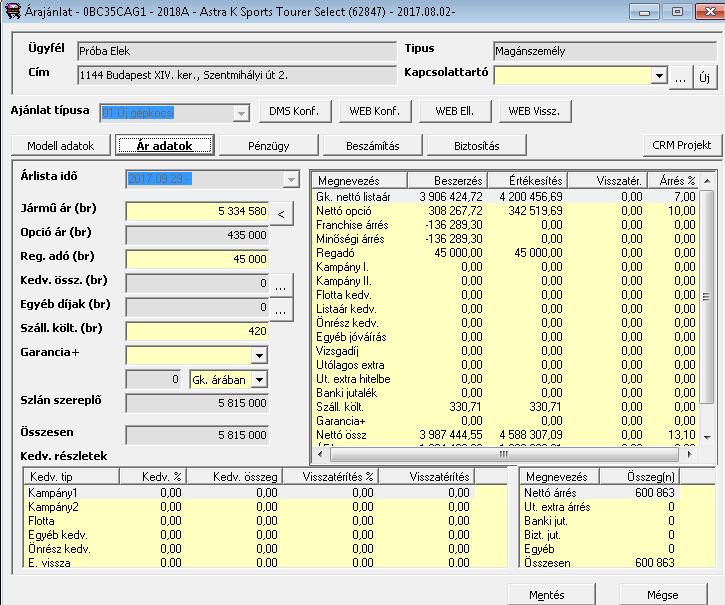Viewport: 725px width, 605px height.
Task: Click the Kedv. tip column header
Action: (x=72, y=476)
